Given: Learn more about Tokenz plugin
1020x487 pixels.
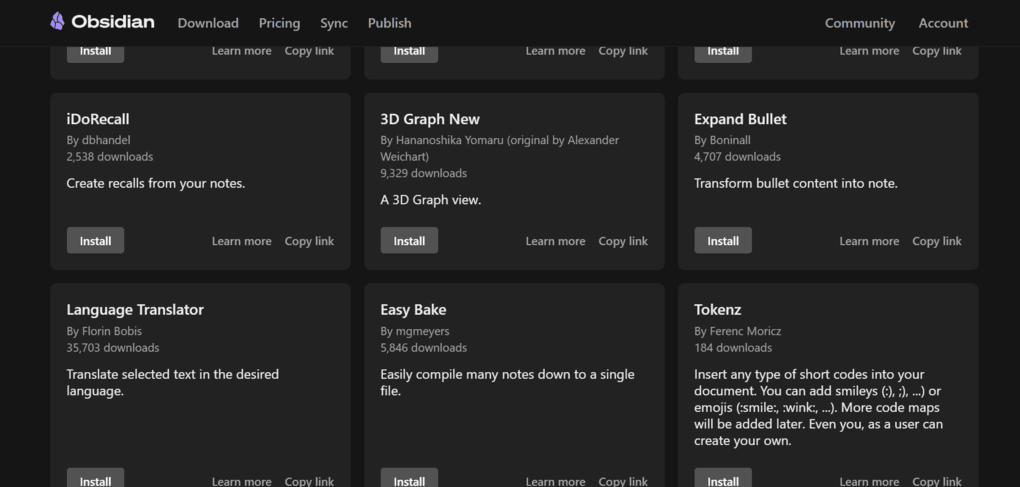Looking at the screenshot, I should [x=869, y=481].
